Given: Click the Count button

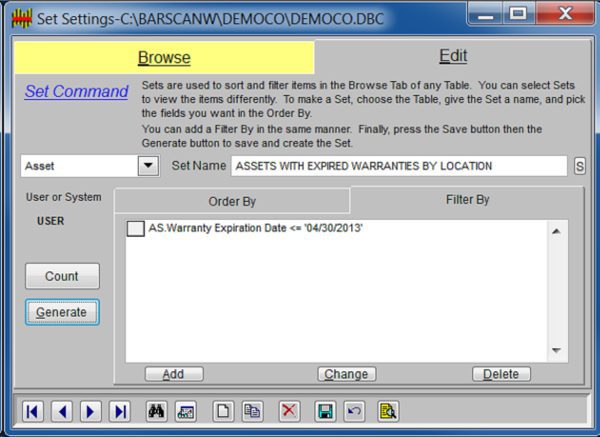Looking at the screenshot, I should click(62, 276).
